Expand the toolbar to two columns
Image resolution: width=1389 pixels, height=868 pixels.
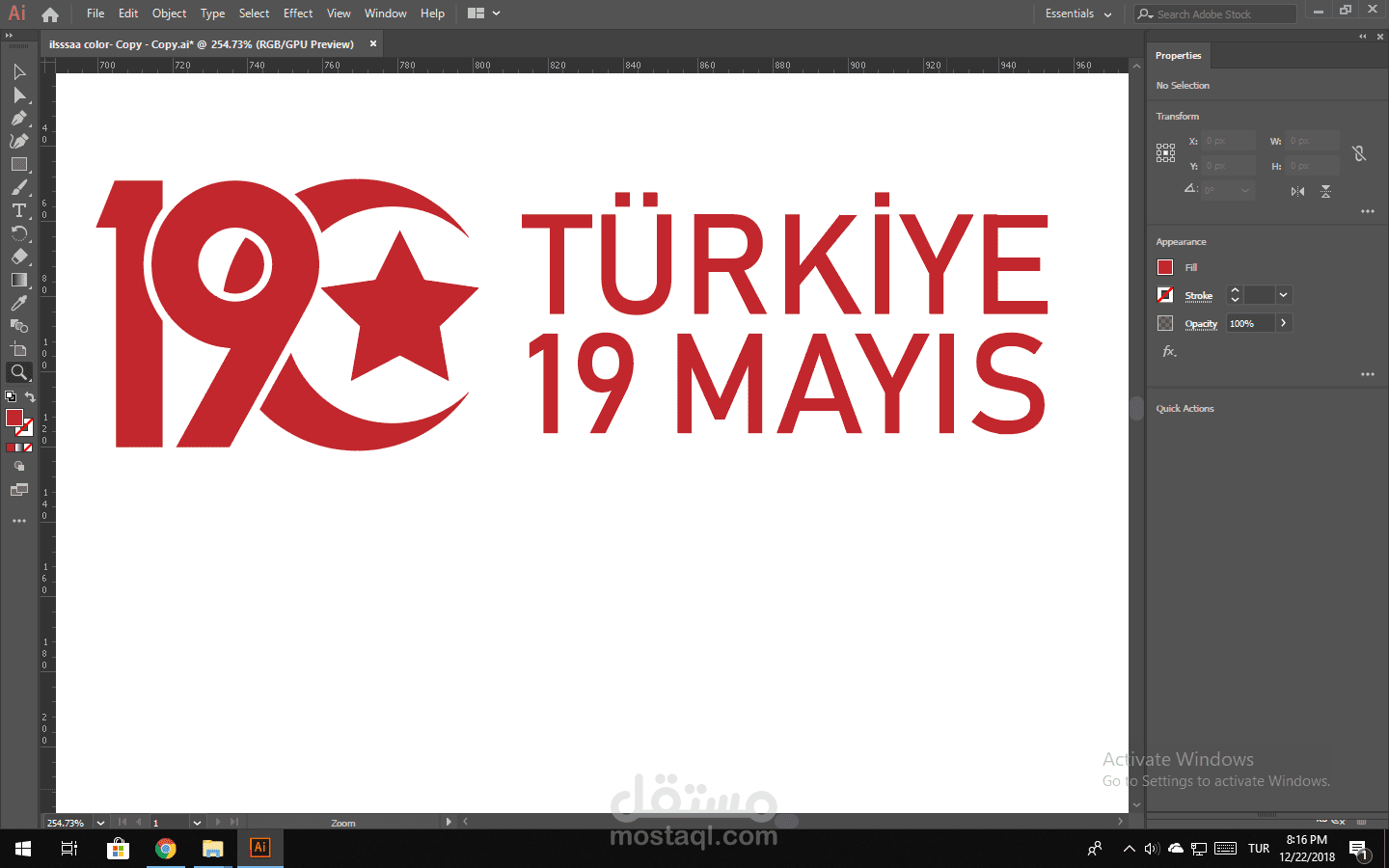point(9,36)
